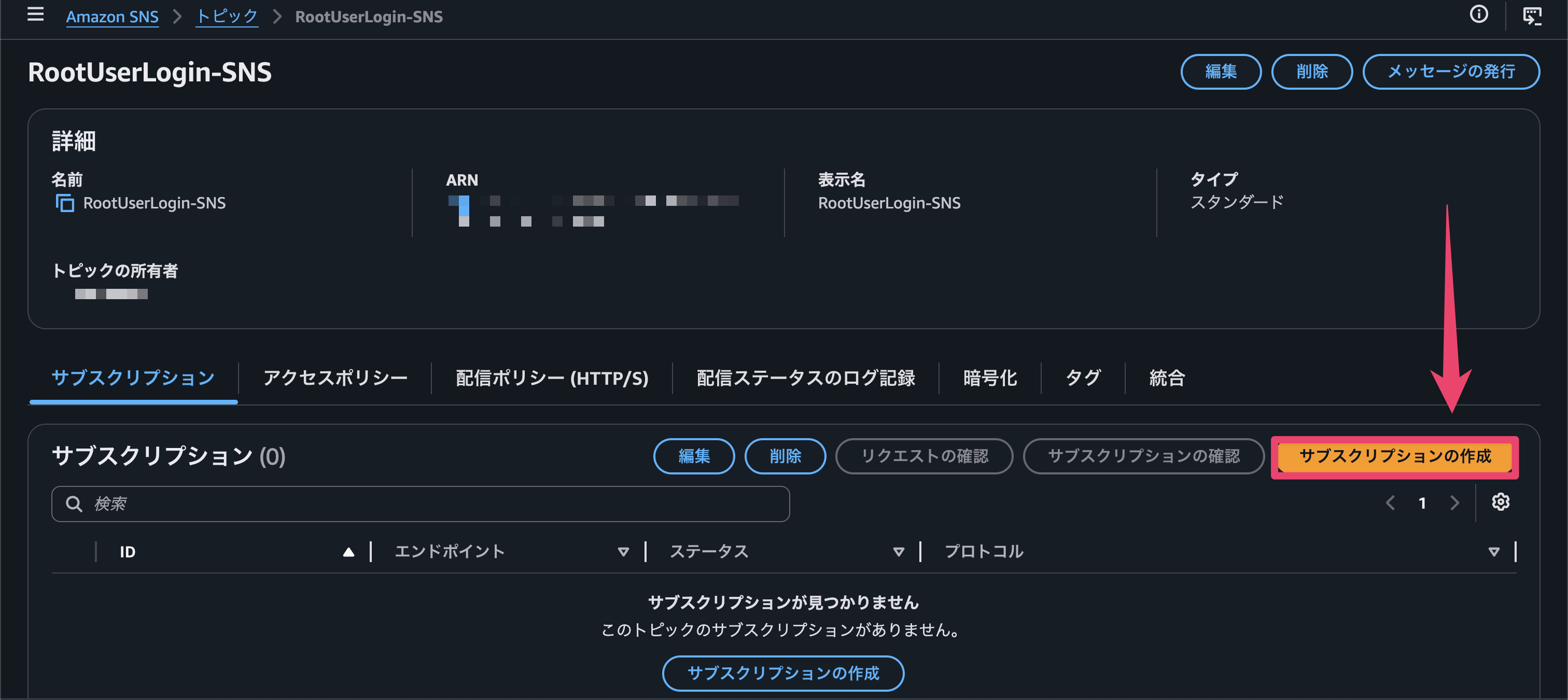Go to previous subscriptions page
This screenshot has width=1568, height=700.
pyautogui.click(x=1390, y=503)
